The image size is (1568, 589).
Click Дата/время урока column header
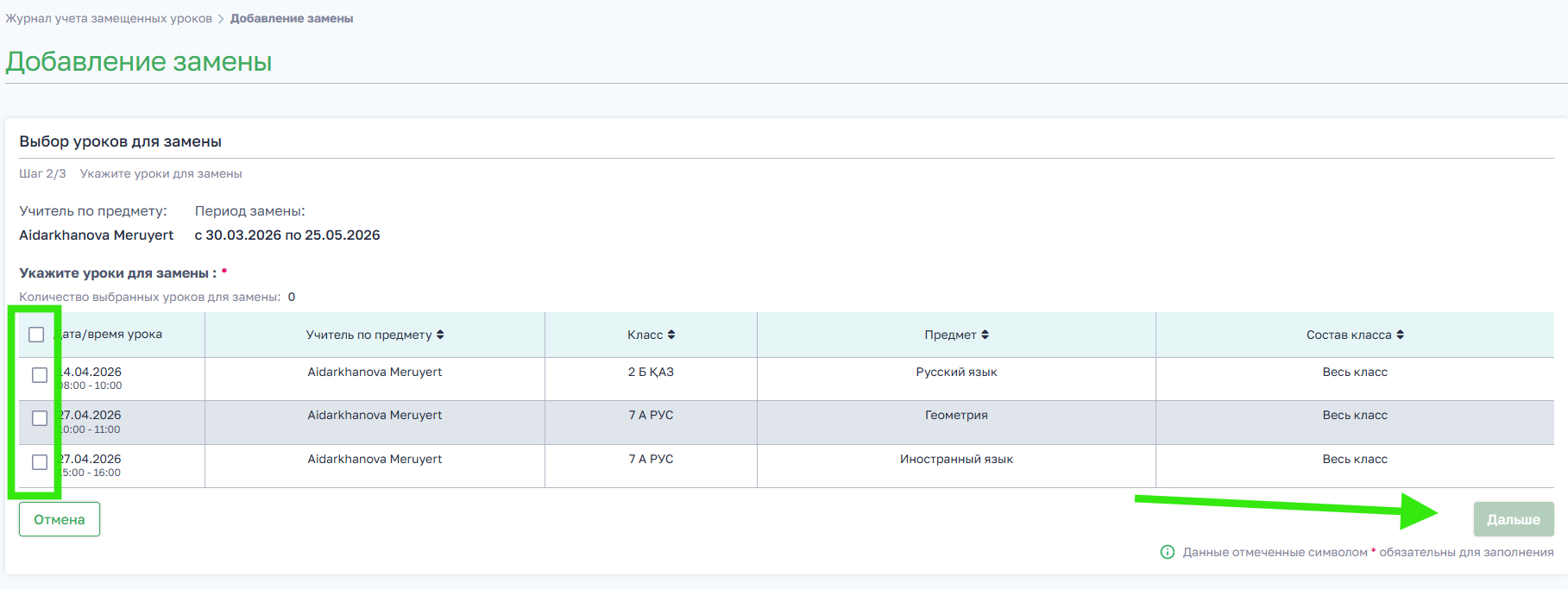(x=110, y=335)
